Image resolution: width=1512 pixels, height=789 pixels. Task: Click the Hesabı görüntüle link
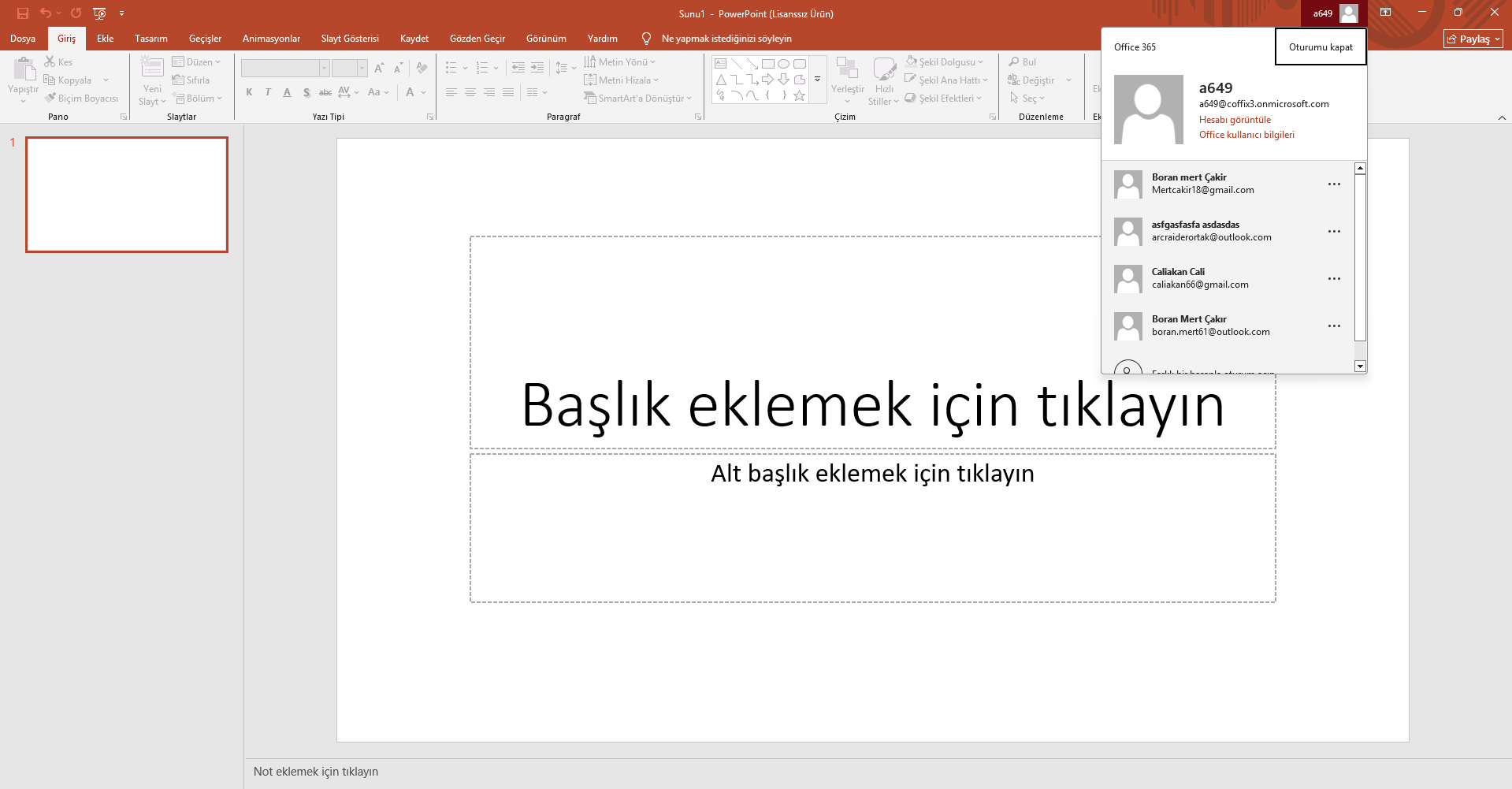[x=1235, y=120]
